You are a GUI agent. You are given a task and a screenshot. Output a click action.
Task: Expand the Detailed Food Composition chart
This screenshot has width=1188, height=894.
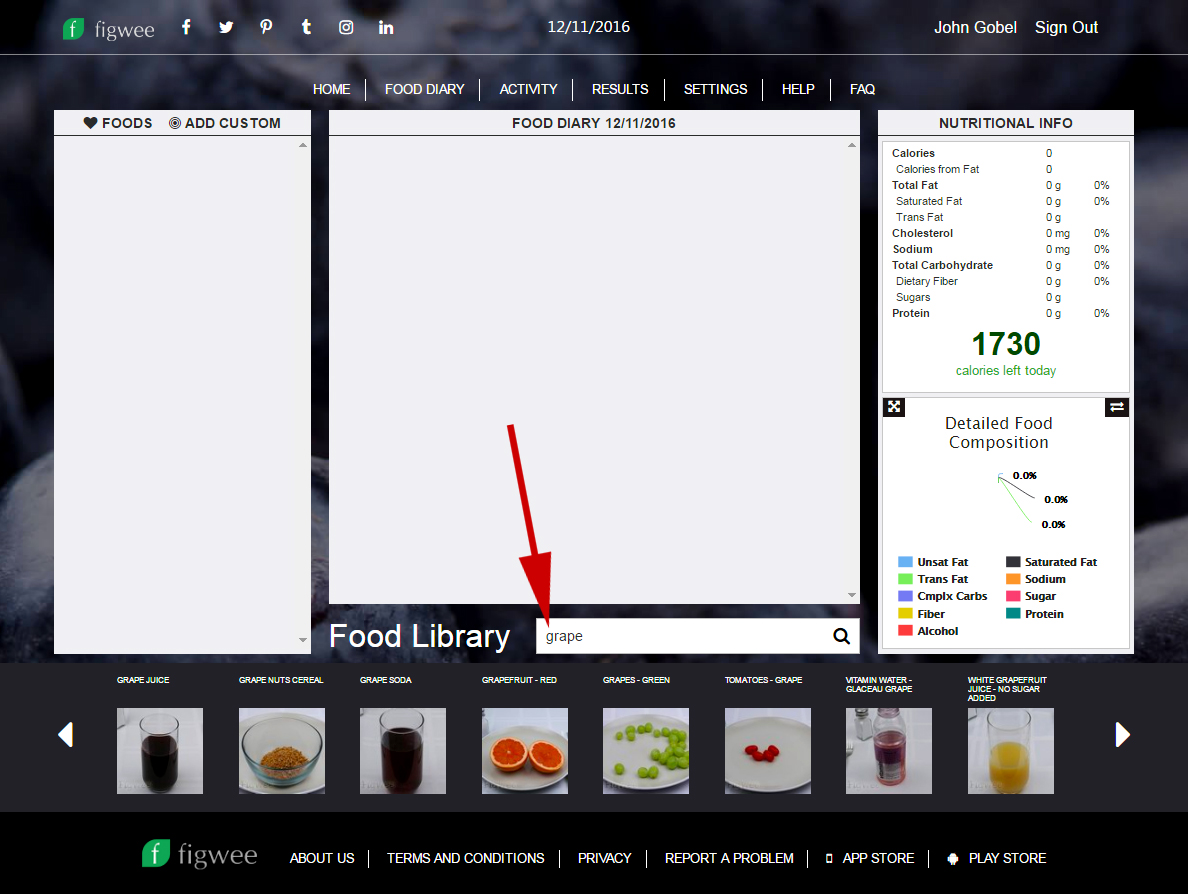click(x=895, y=407)
